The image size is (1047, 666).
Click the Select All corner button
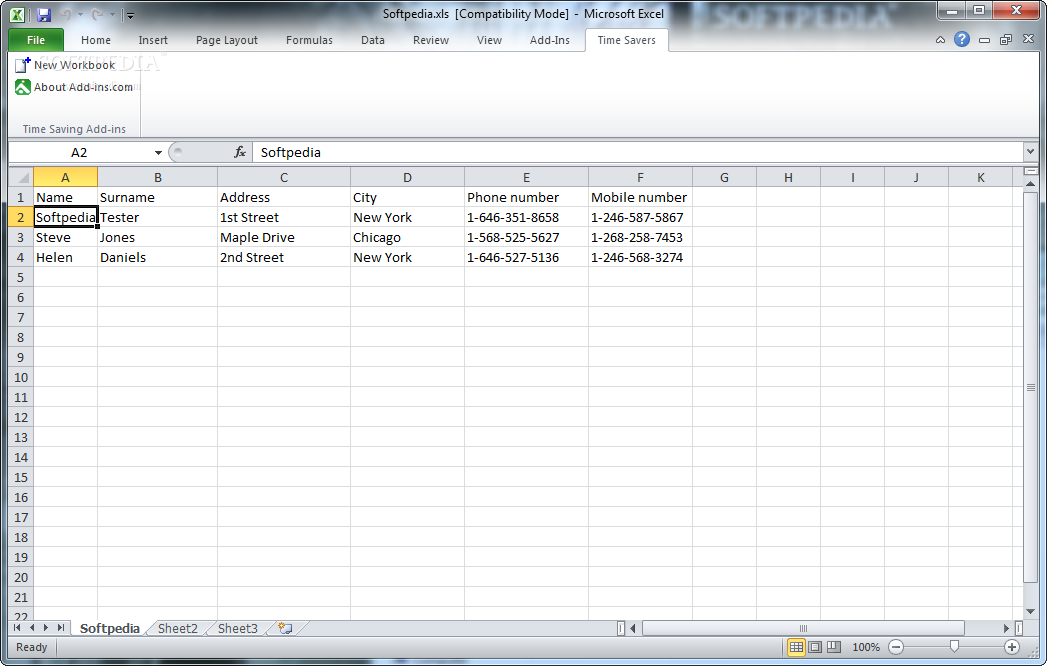(x=21, y=177)
